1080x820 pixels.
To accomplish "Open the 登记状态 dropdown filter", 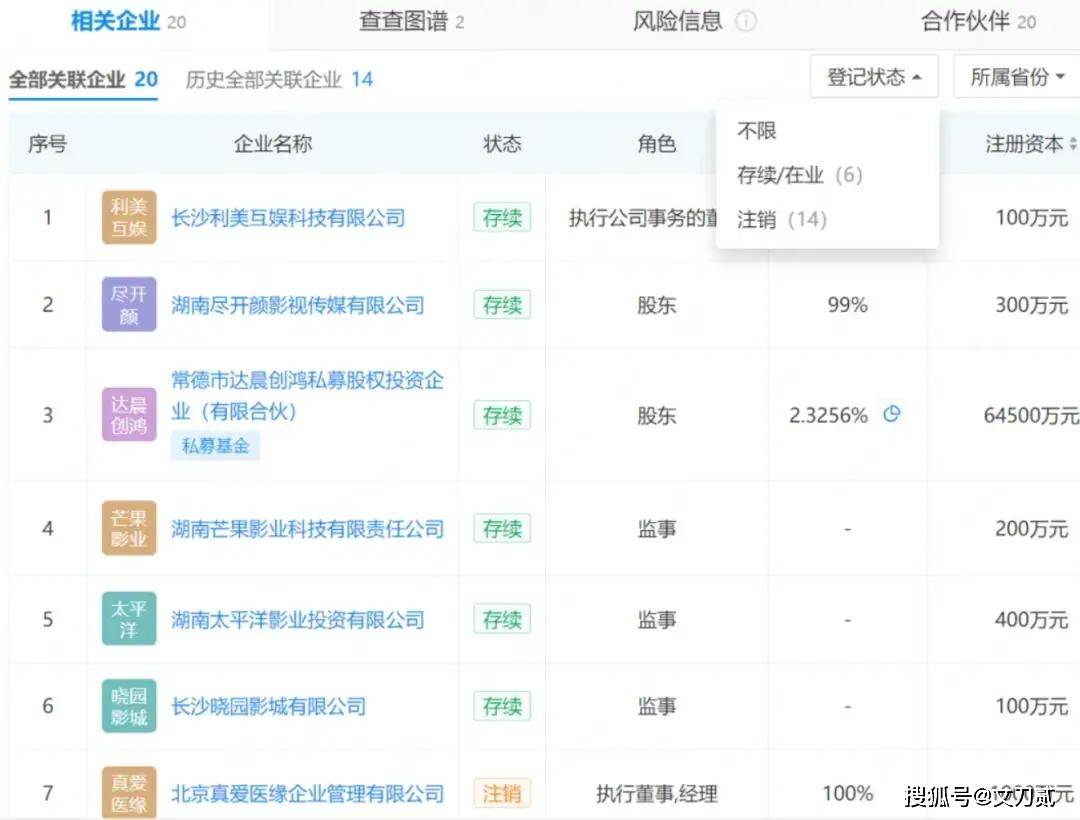I will pyautogui.click(x=874, y=77).
